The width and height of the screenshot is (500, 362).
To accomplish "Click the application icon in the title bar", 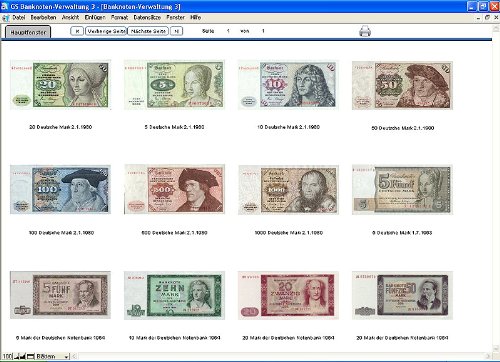I will click(x=5, y=6).
